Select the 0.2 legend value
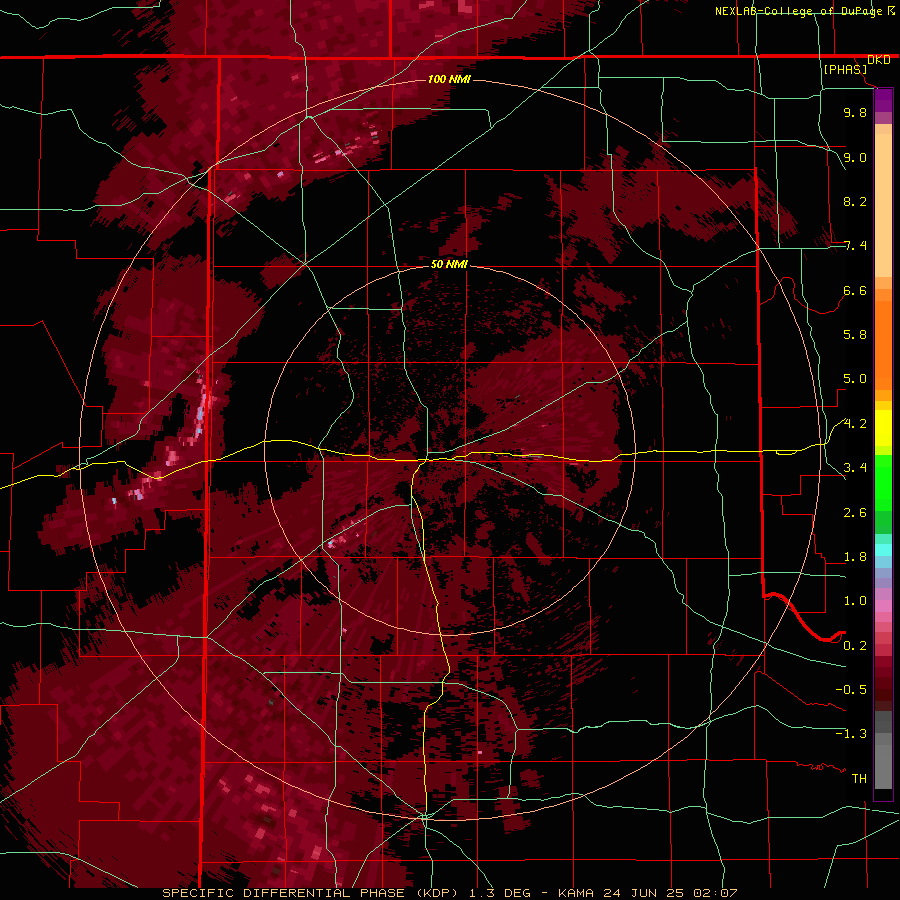Image resolution: width=900 pixels, height=900 pixels. point(855,646)
